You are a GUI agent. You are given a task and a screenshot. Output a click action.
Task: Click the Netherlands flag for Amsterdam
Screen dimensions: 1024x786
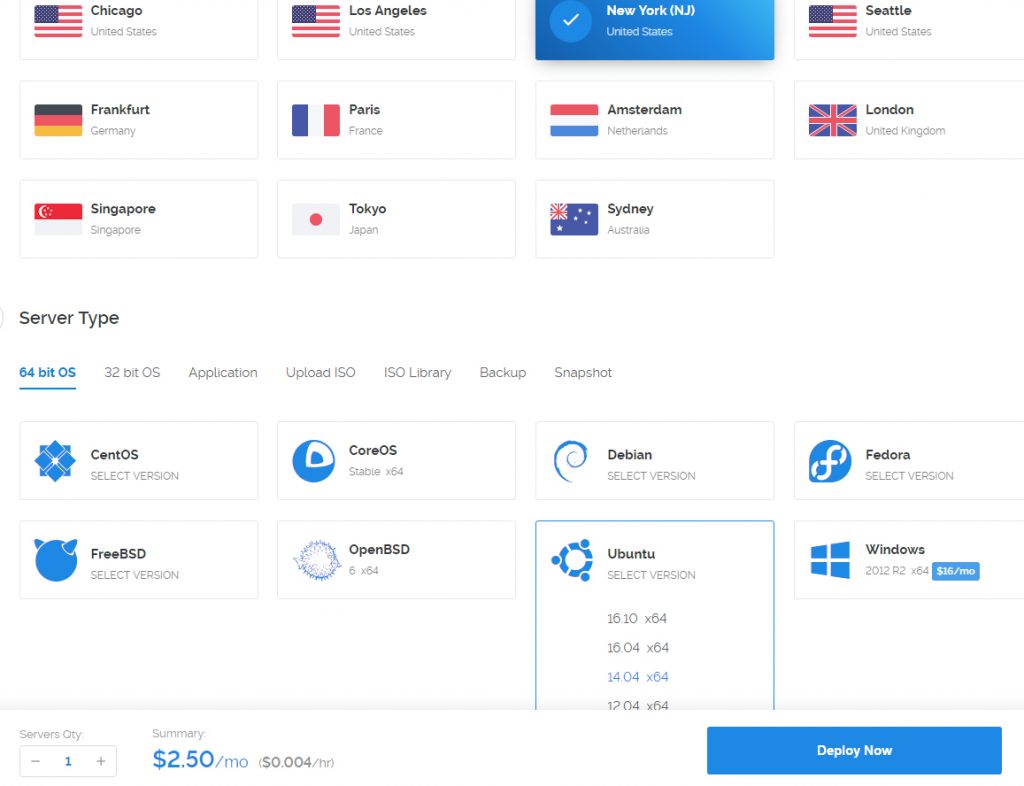pos(574,120)
